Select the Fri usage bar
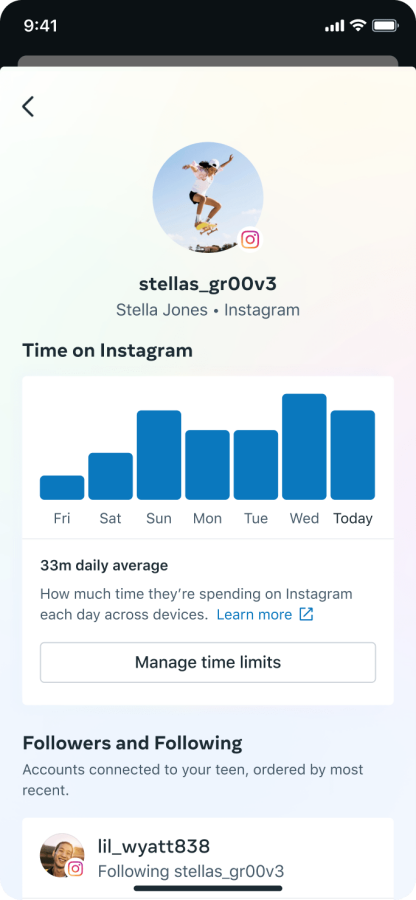Viewport: 416px width, 900px height. click(x=62, y=487)
